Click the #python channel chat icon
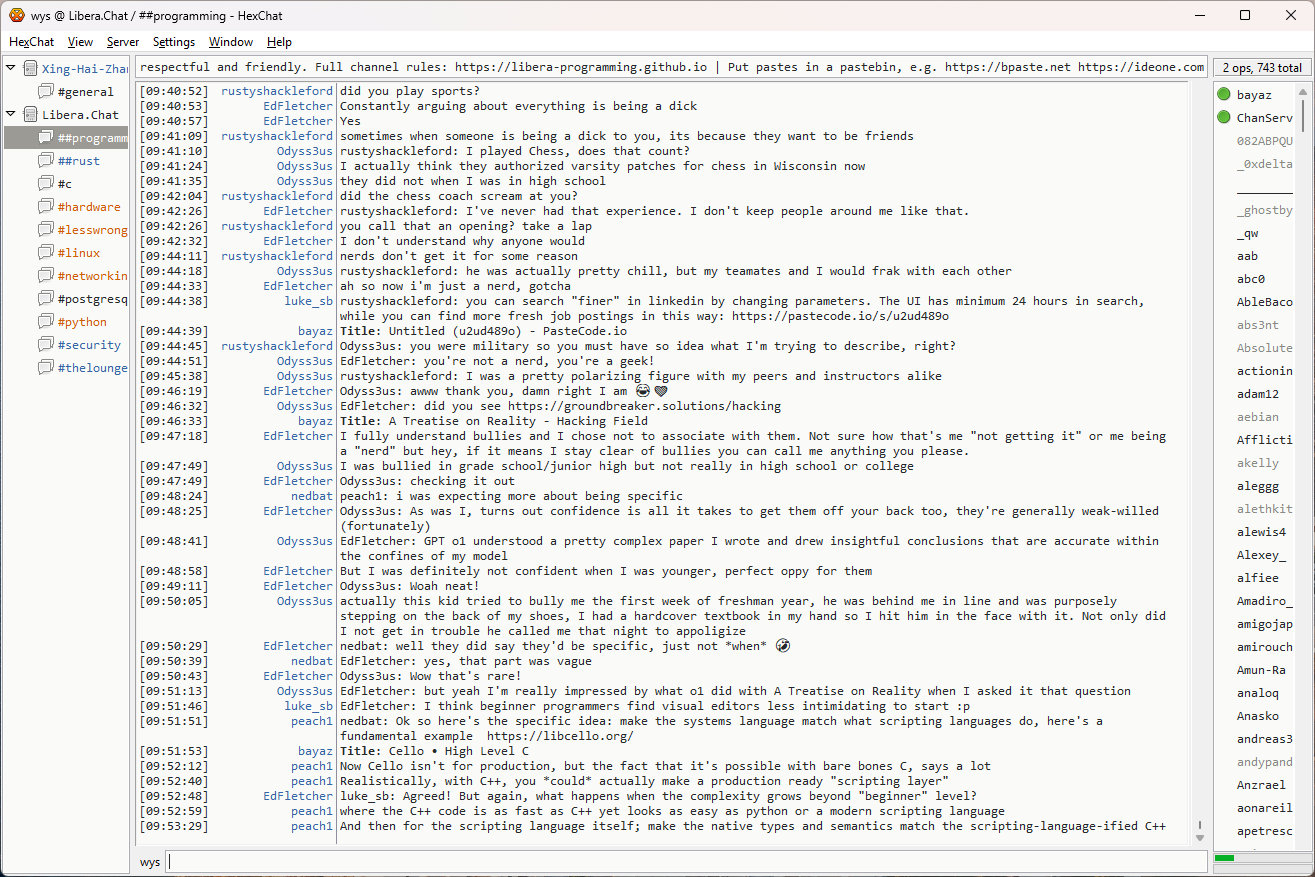Image resolution: width=1315 pixels, height=877 pixels. 46,322
